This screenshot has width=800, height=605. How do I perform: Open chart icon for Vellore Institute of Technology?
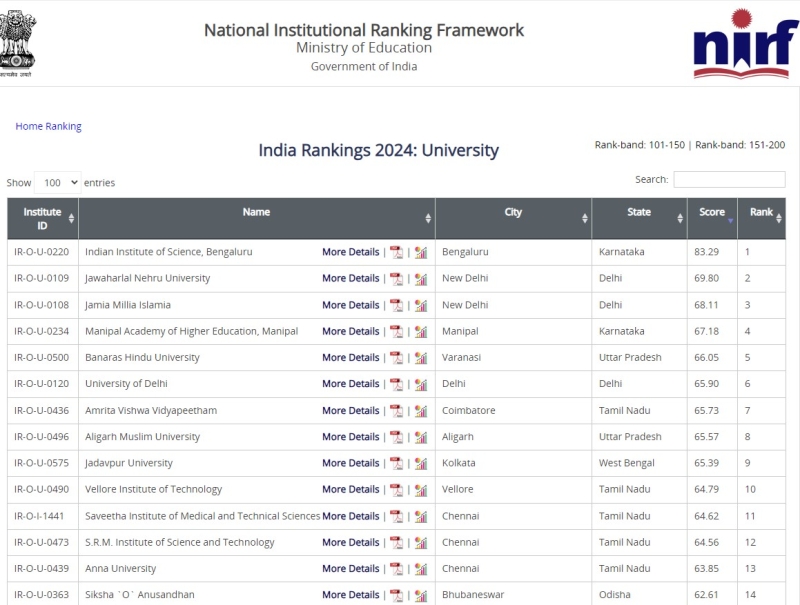(x=421, y=490)
